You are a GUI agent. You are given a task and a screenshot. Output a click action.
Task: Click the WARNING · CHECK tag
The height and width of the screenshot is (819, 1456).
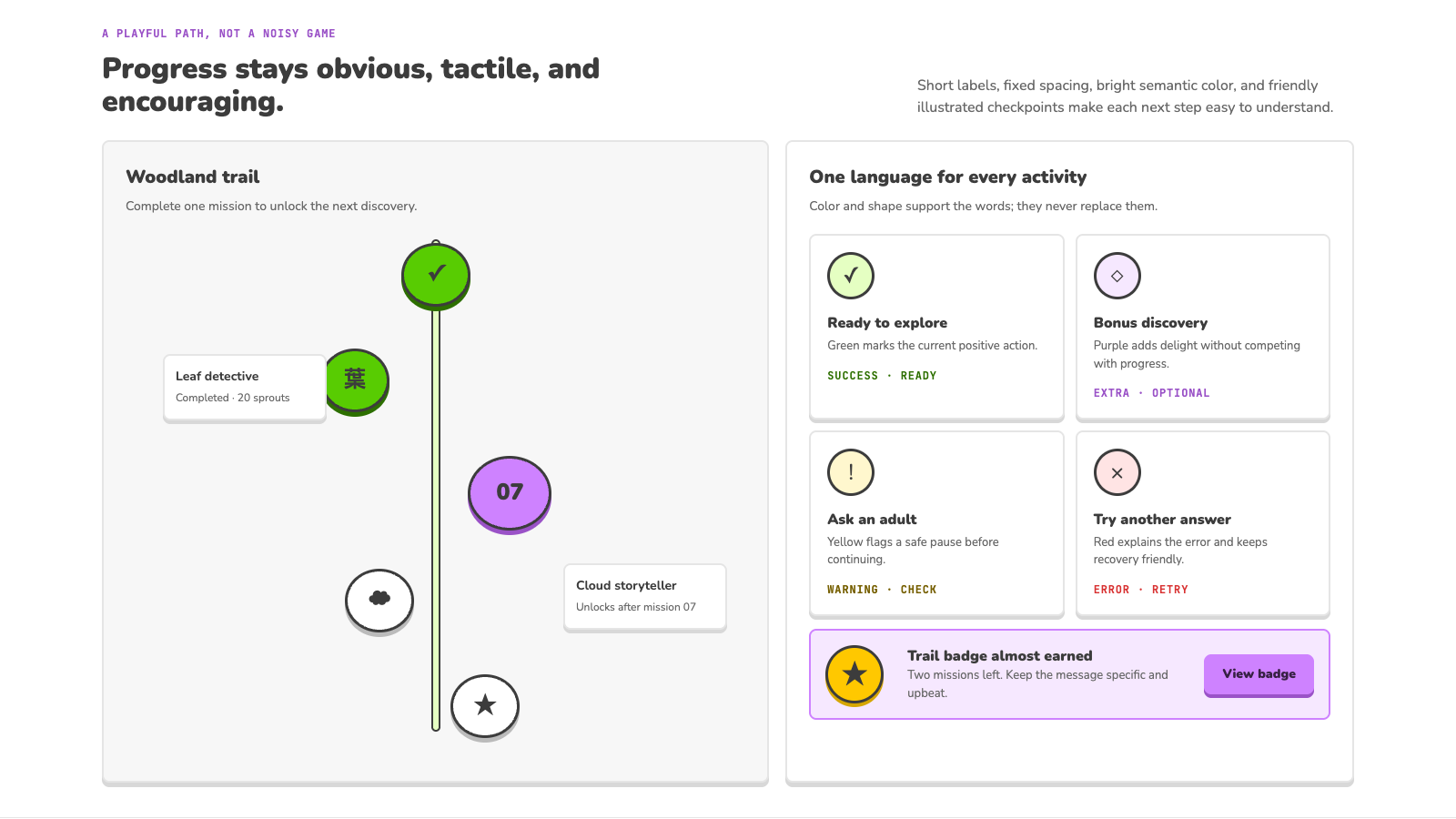[882, 590]
